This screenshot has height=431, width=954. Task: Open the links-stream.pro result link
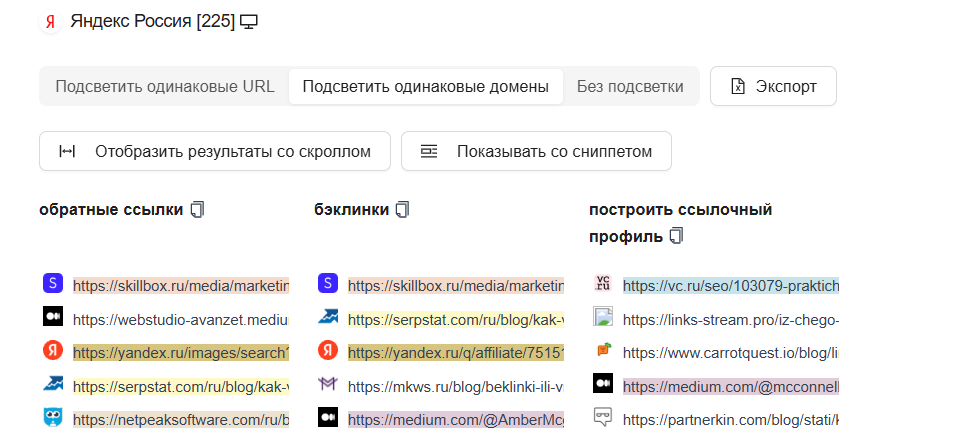coord(730,319)
